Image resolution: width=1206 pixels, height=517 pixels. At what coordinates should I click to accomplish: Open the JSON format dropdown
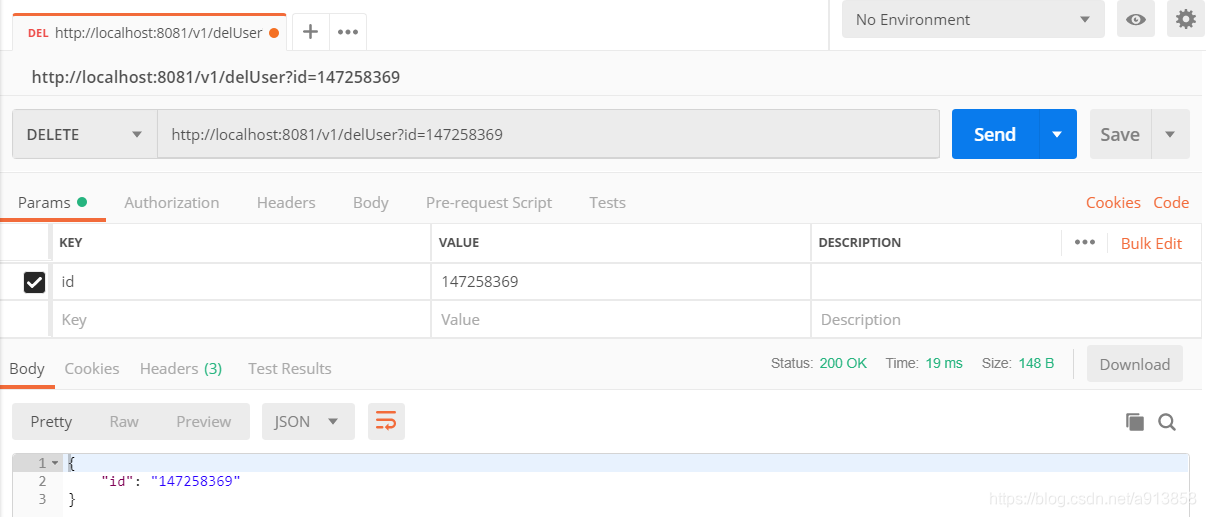tap(308, 421)
